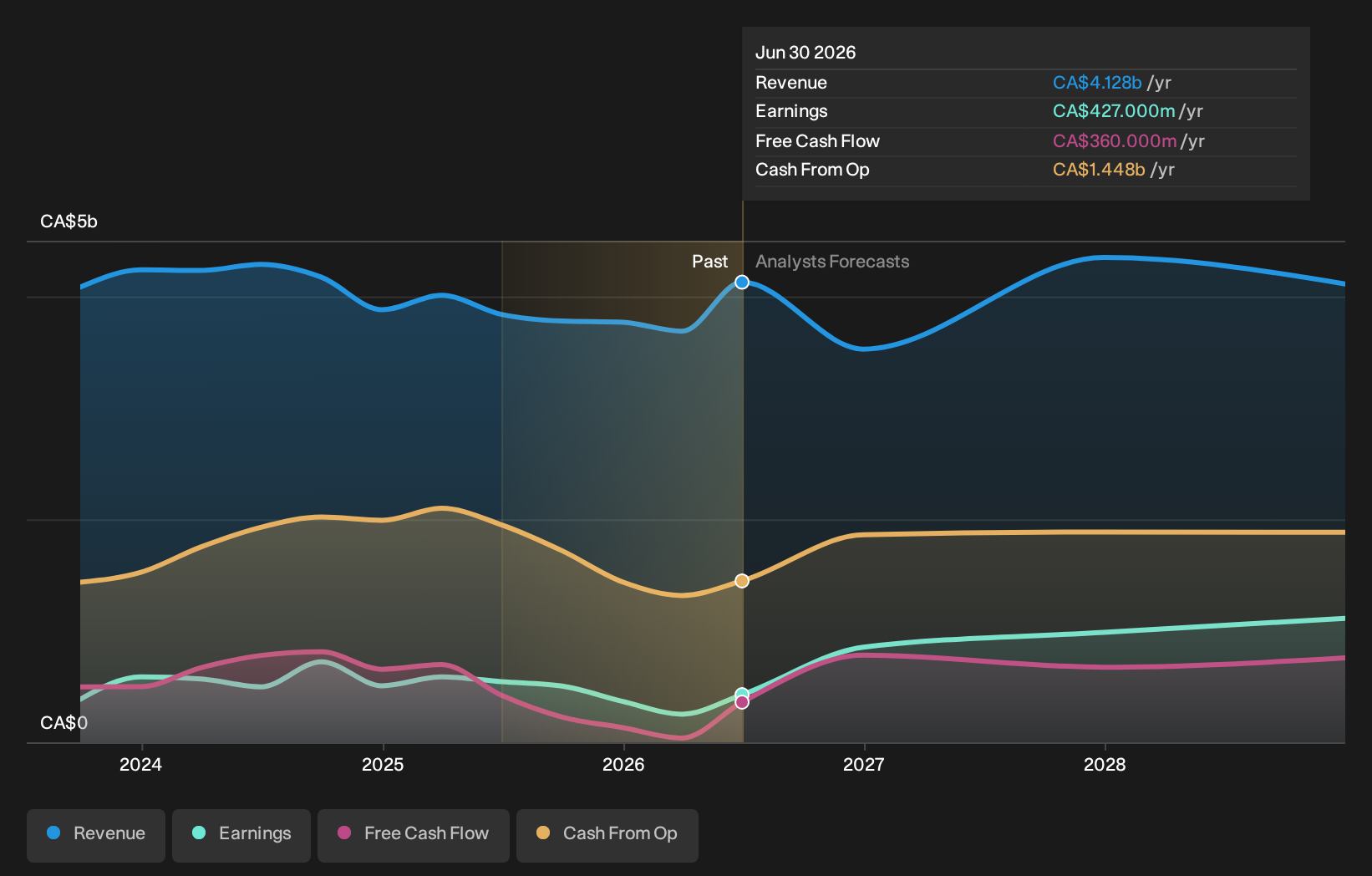
Task: Click the 2025 axis label
Action: [x=383, y=765]
